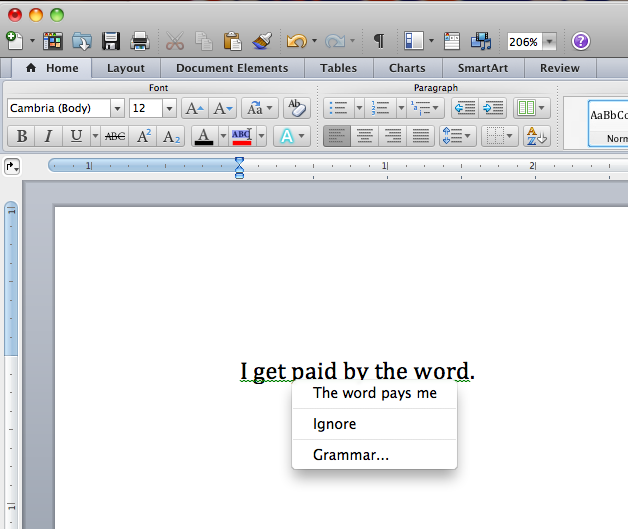Click the Undo arrow icon
The image size is (628, 529).
(295, 41)
